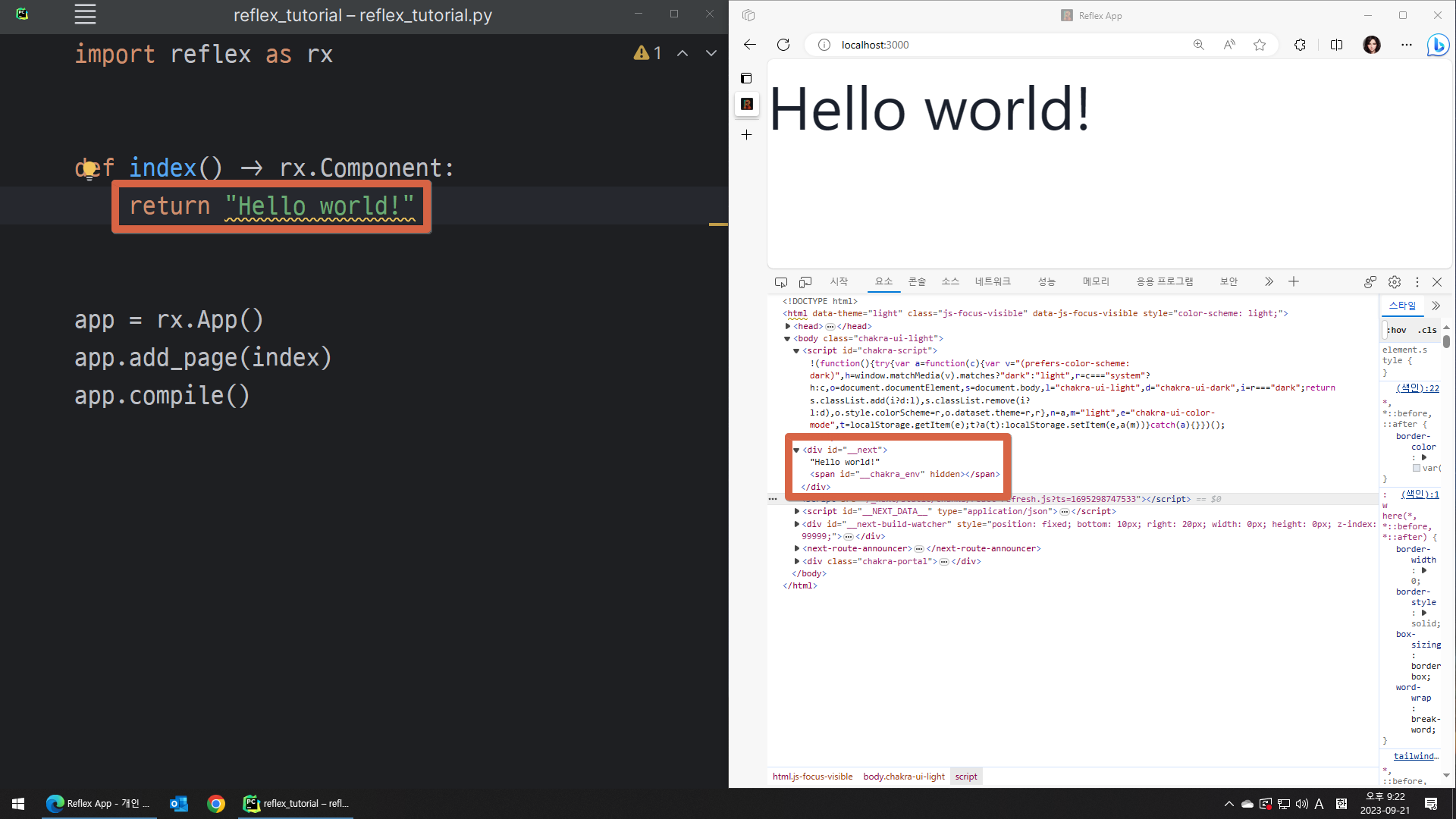
Task: Toggle the :hov element state panel
Action: point(1396,330)
